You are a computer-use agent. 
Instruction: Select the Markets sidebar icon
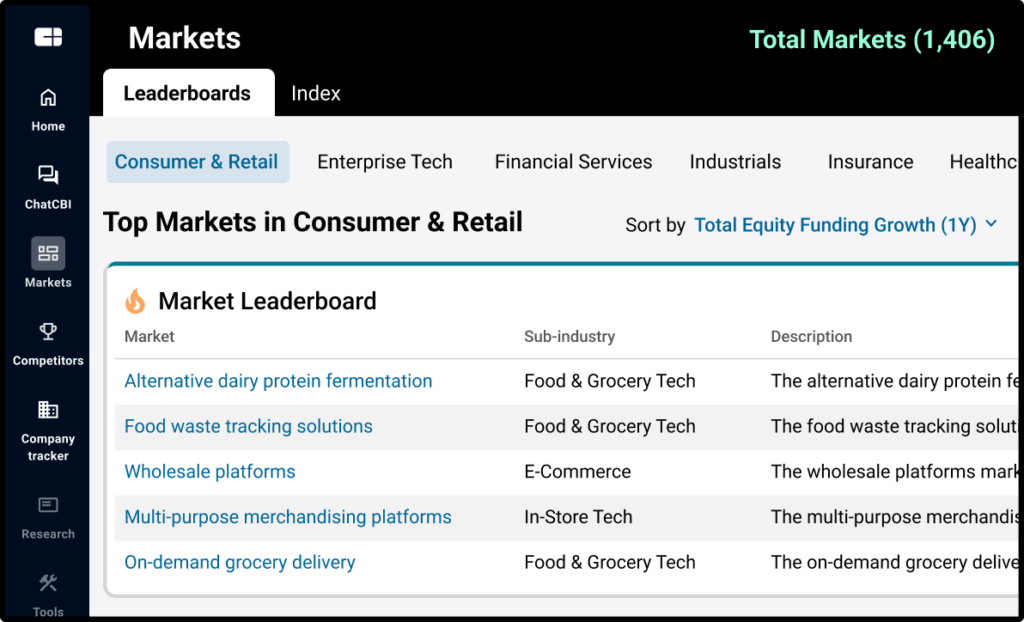[48, 254]
